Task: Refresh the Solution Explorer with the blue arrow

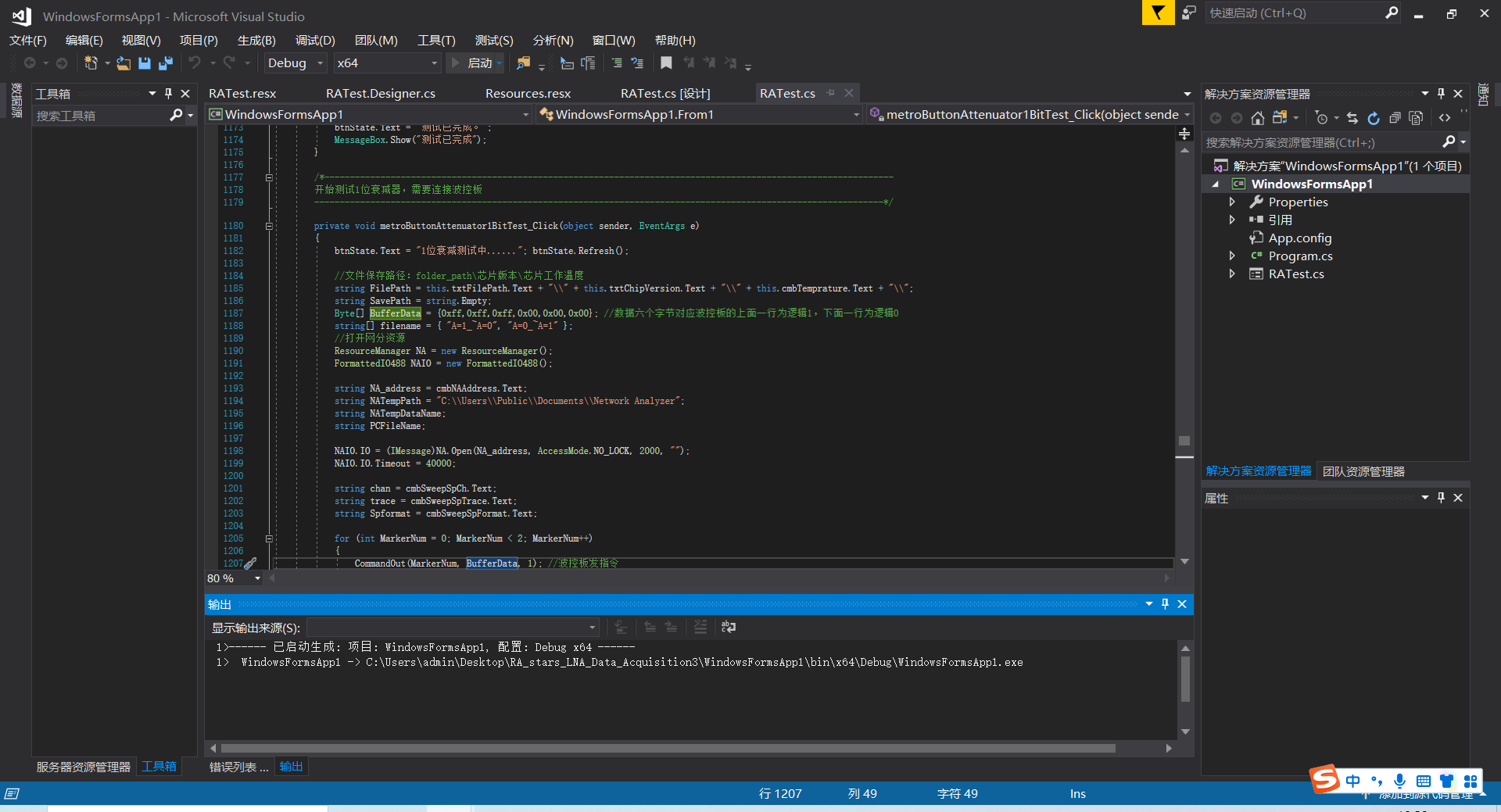Action: point(1374,118)
